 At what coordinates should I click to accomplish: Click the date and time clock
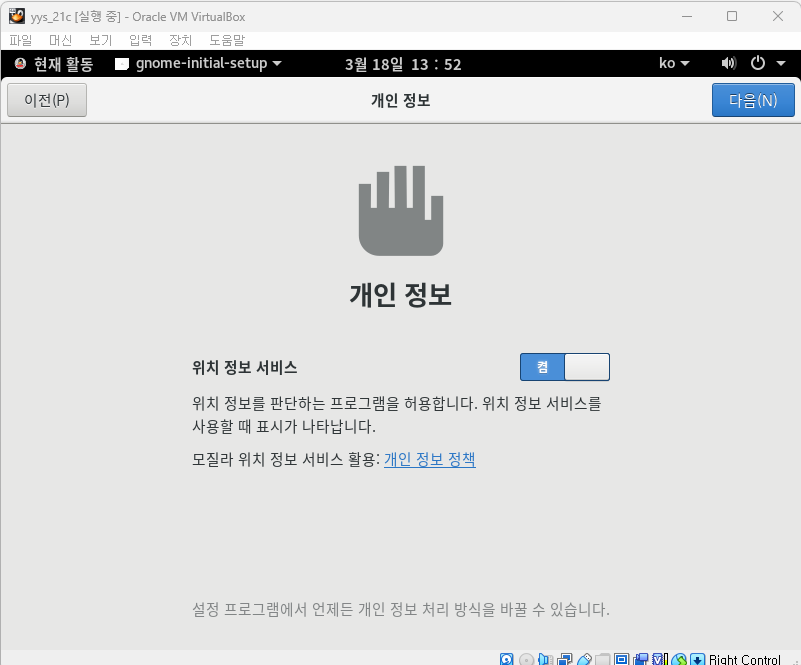402,64
